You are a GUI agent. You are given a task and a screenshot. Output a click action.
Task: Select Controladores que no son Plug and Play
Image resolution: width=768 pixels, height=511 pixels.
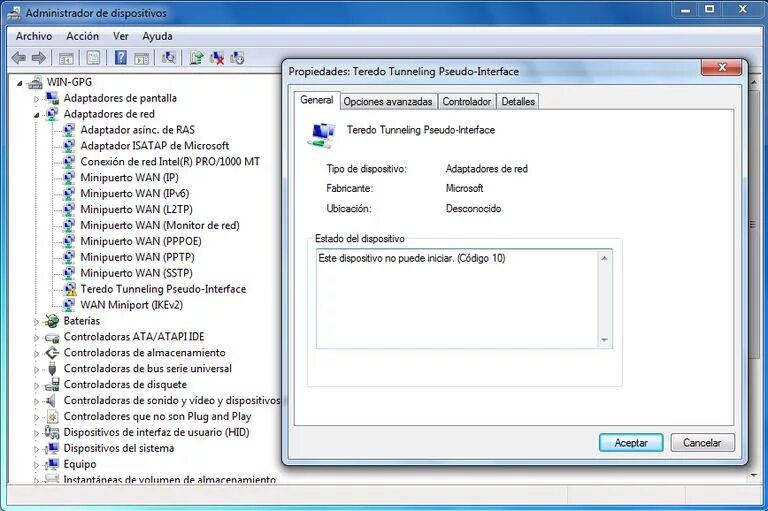[x=157, y=416]
